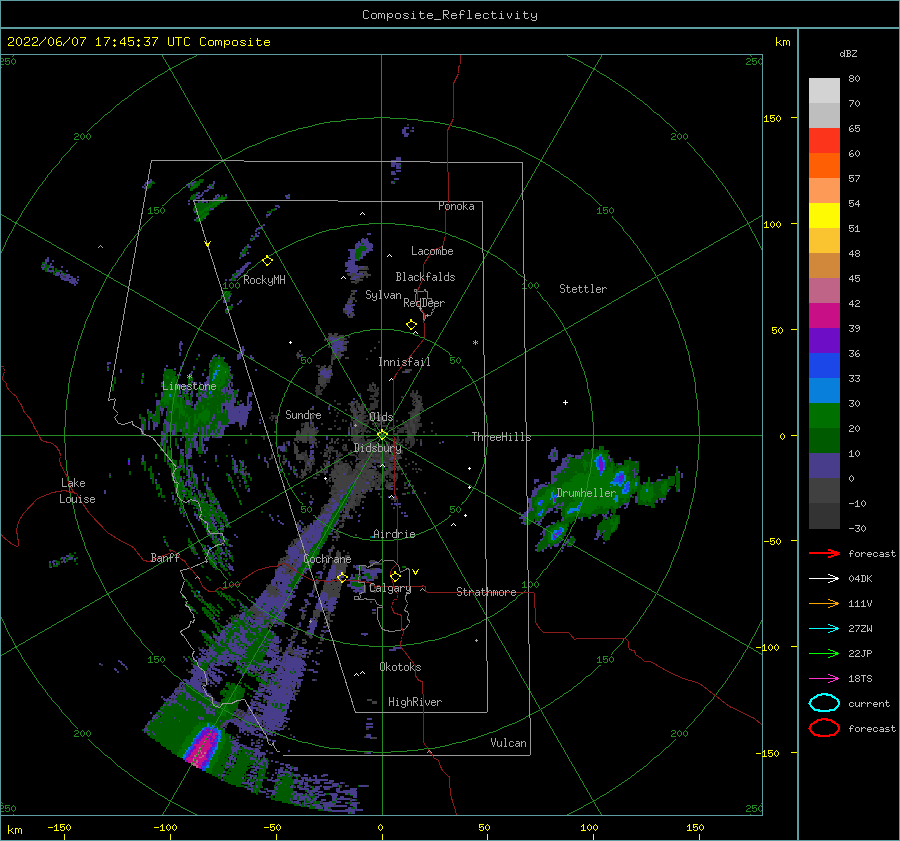Select the Limestone label

pos(189,386)
